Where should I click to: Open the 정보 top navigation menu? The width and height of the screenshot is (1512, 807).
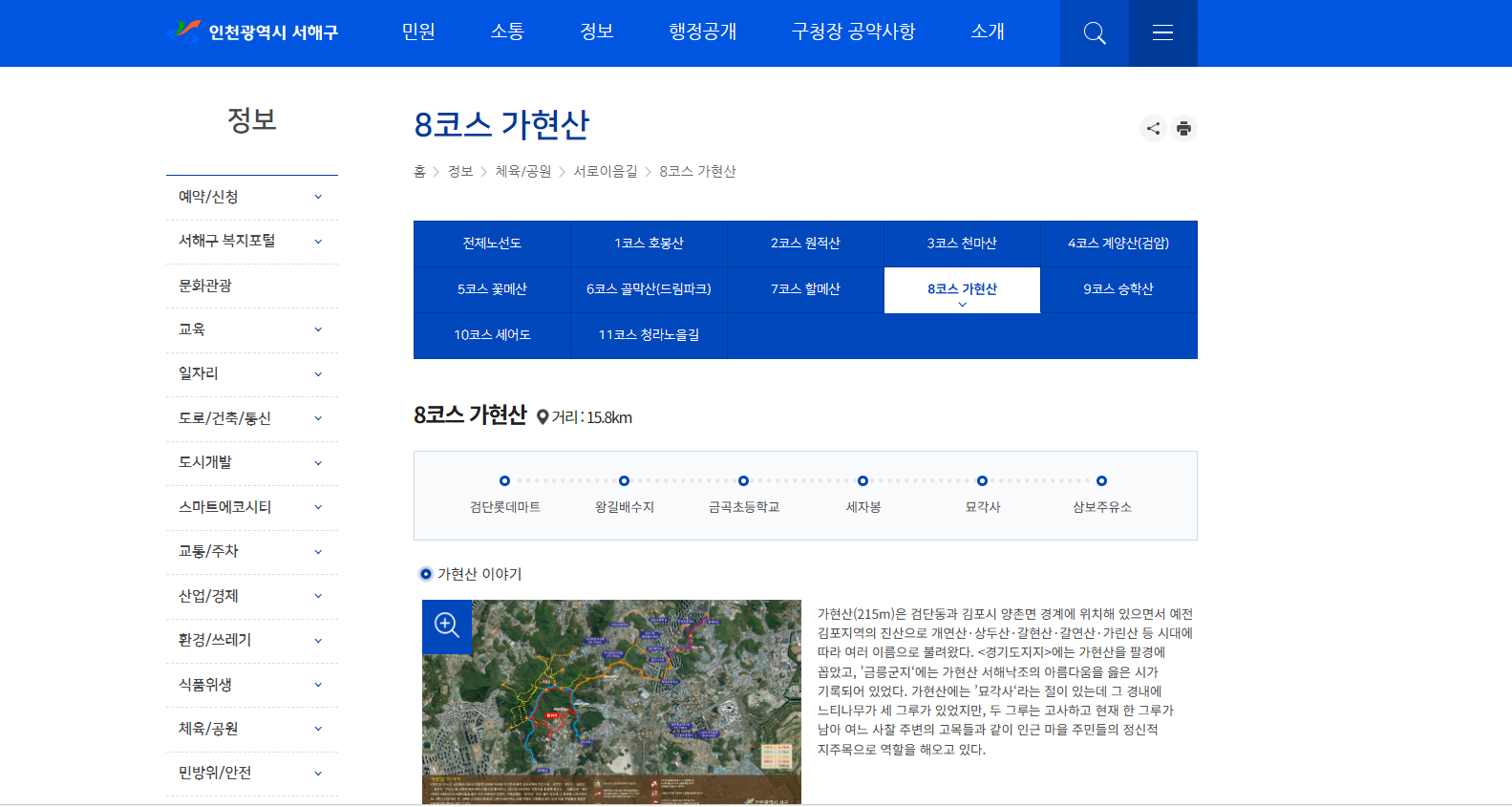click(597, 32)
